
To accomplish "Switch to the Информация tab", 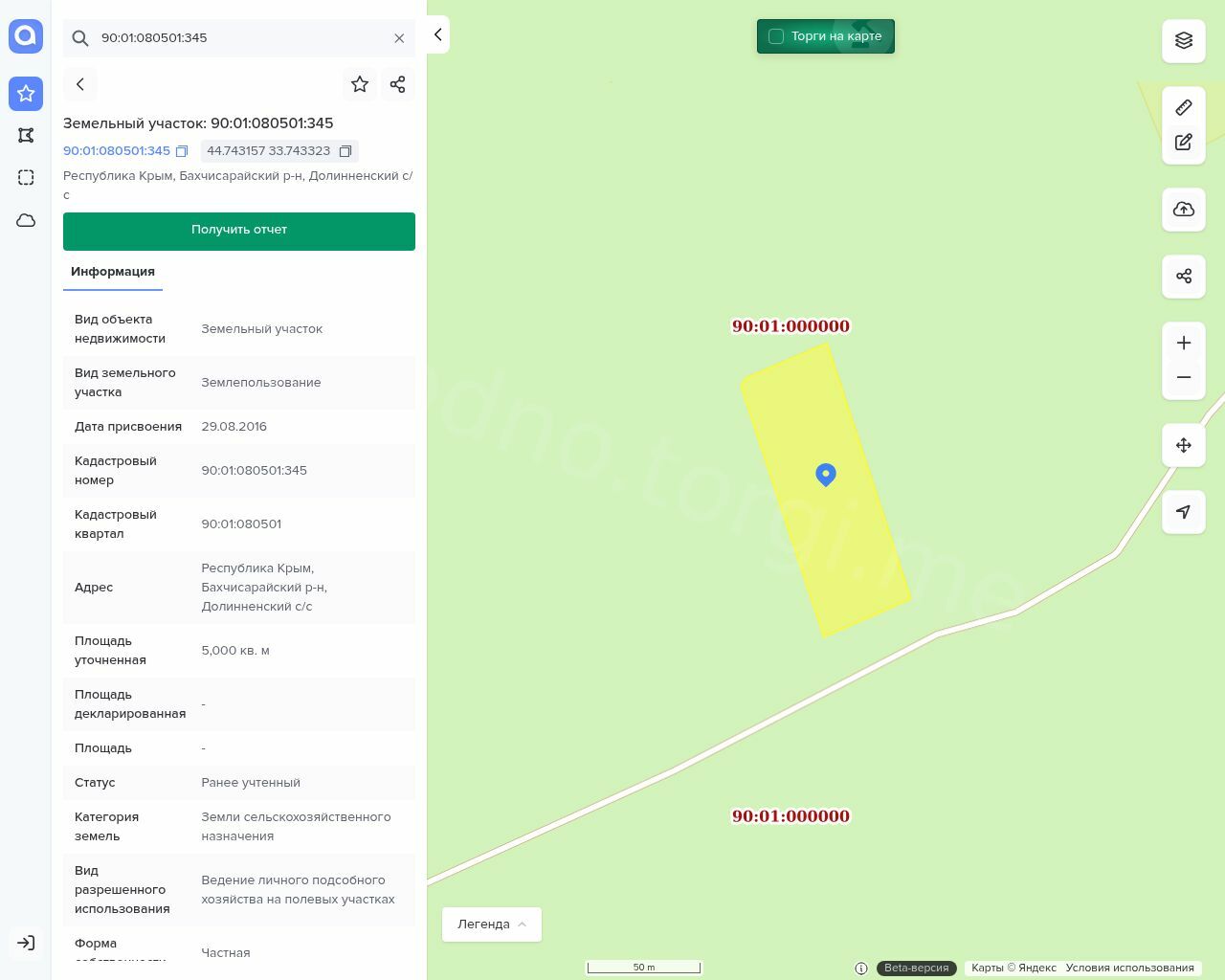I will point(113,272).
